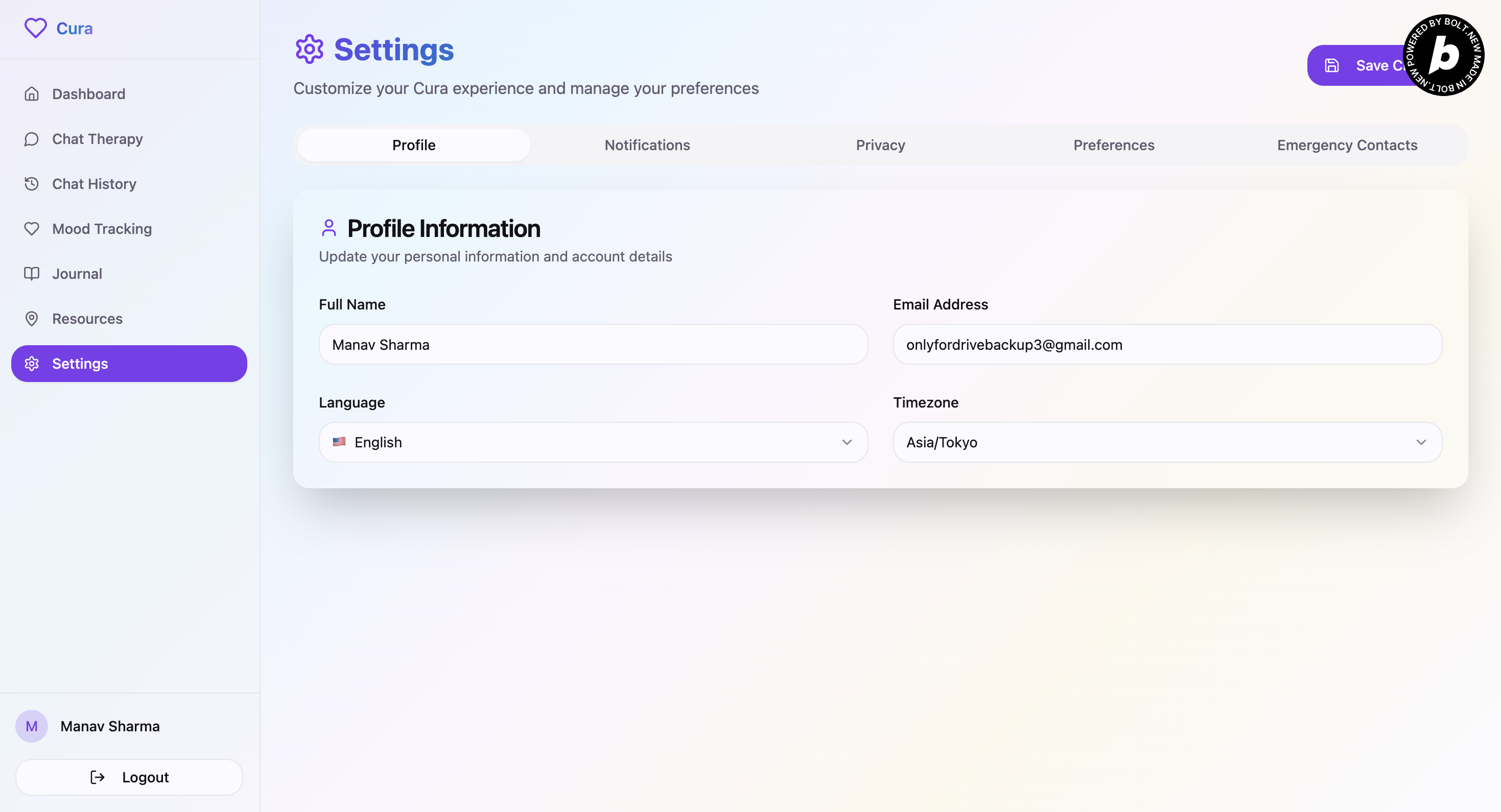Click the Bolt.new badge icon
This screenshot has width=1501, height=812.
coord(1443,55)
